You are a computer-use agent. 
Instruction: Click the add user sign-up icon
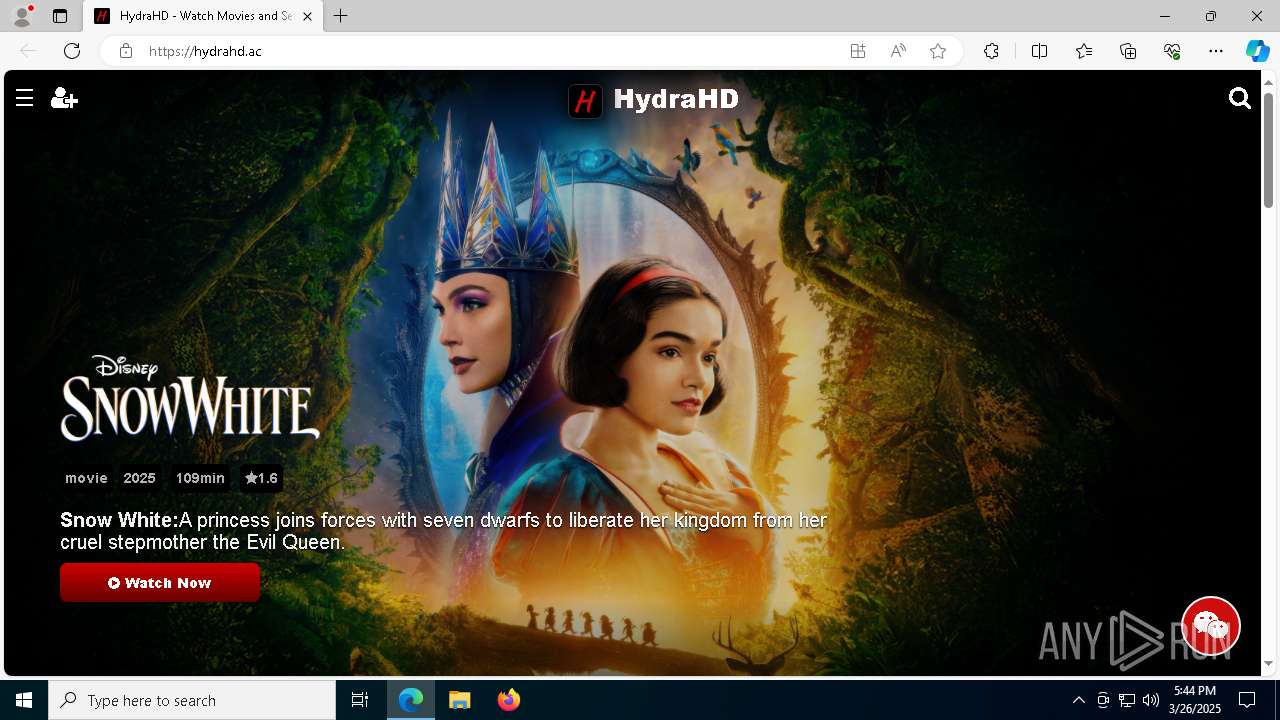(64, 98)
